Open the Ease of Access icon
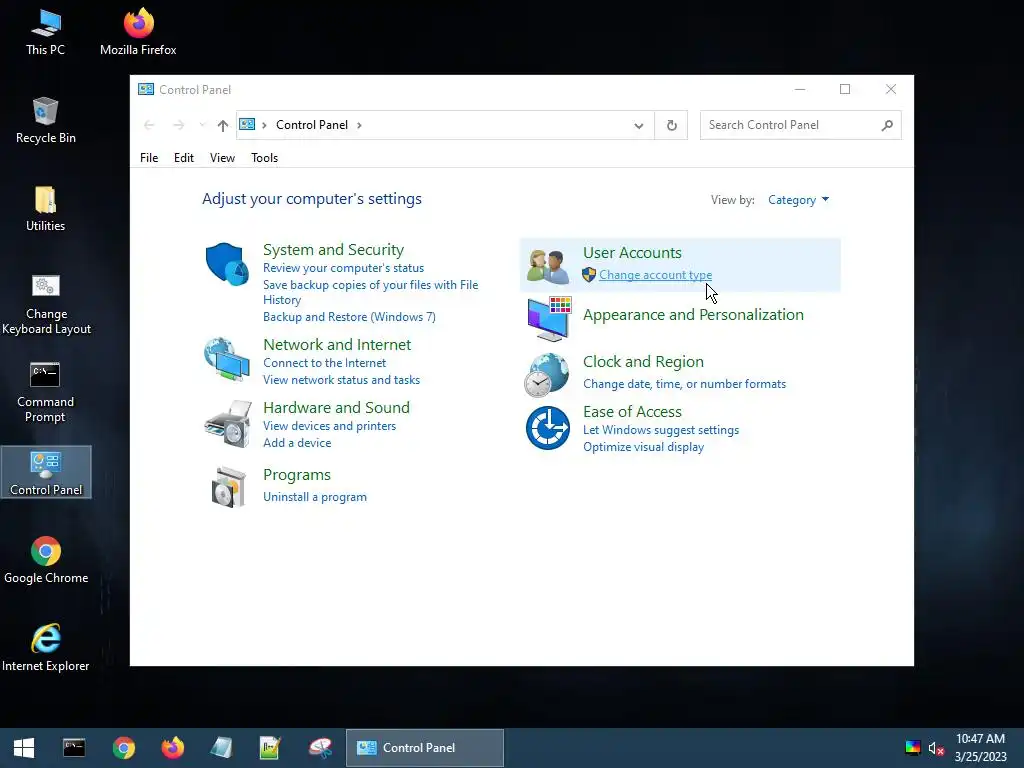This screenshot has width=1024, height=768. [x=548, y=428]
